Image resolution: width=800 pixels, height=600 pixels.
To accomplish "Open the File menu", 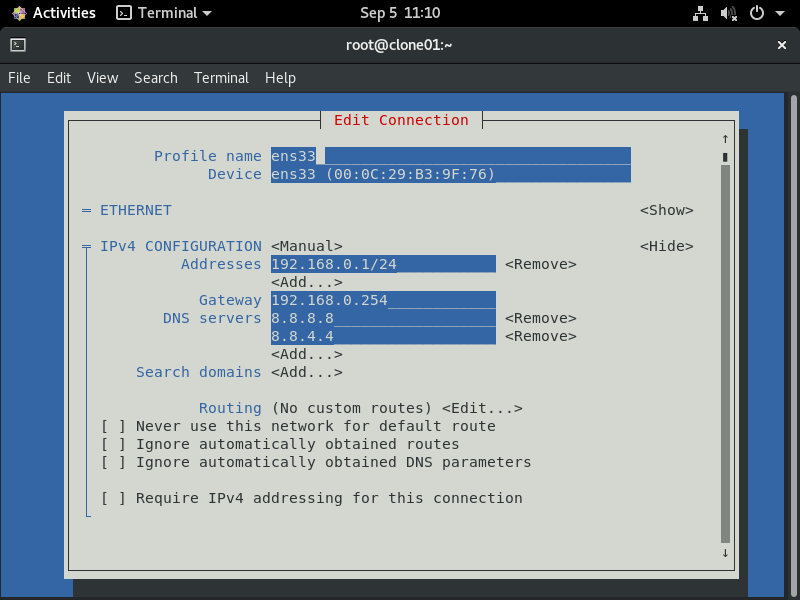I will click(19, 78).
